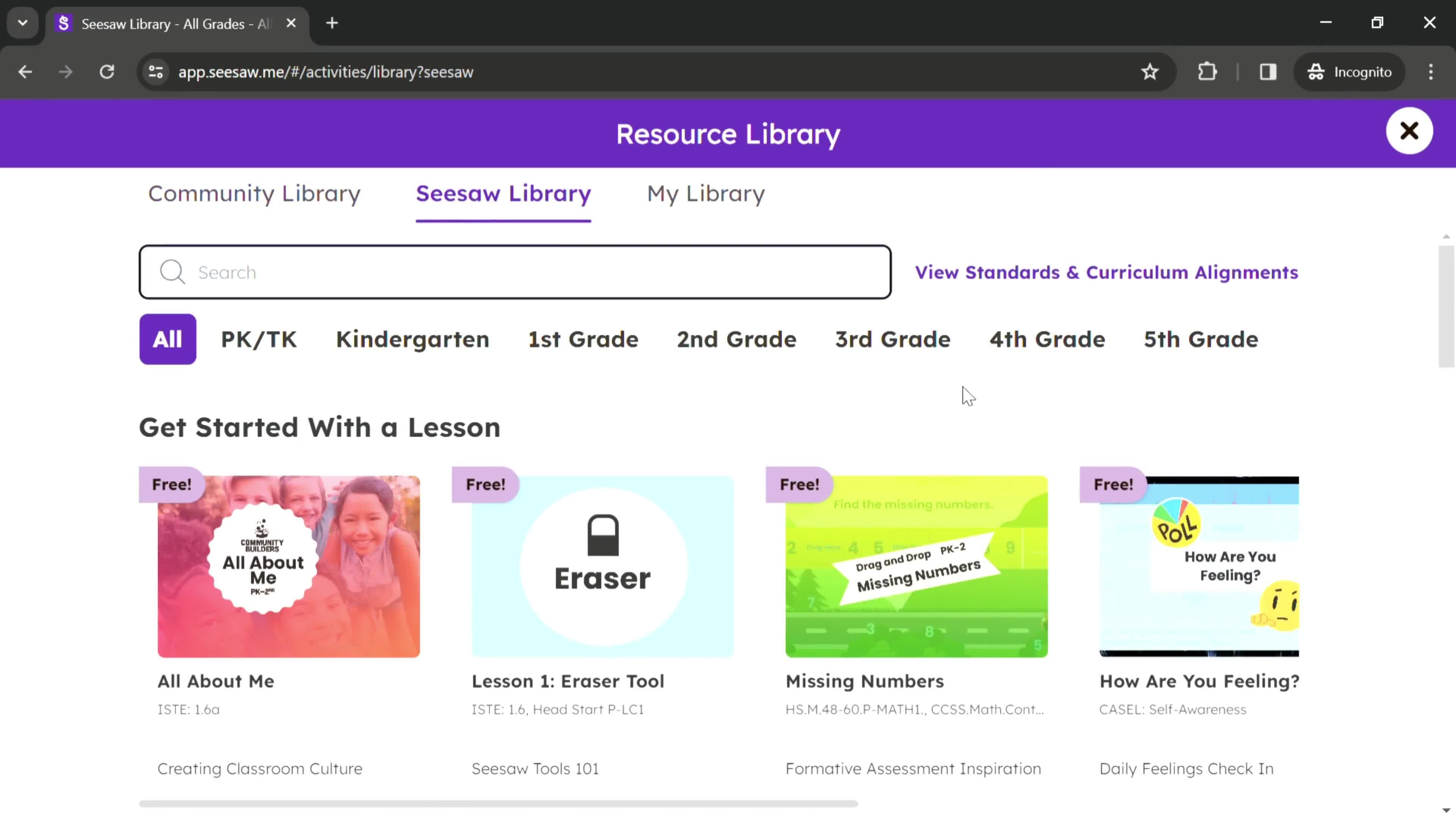Viewport: 1456px width, 819px height.
Task: Switch to the Community Library tab
Action: [x=254, y=193]
